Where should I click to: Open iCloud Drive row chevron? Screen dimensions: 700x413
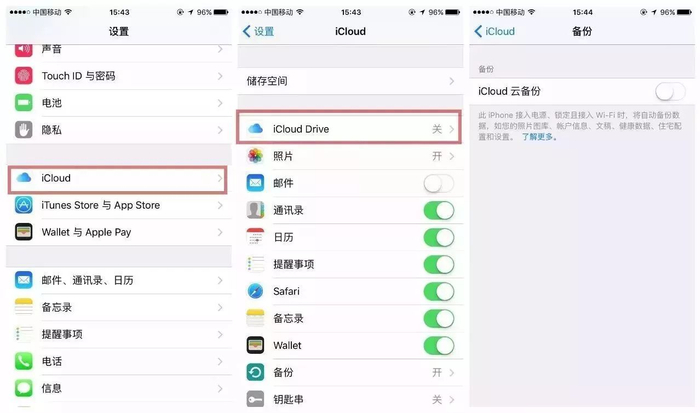coord(452,129)
